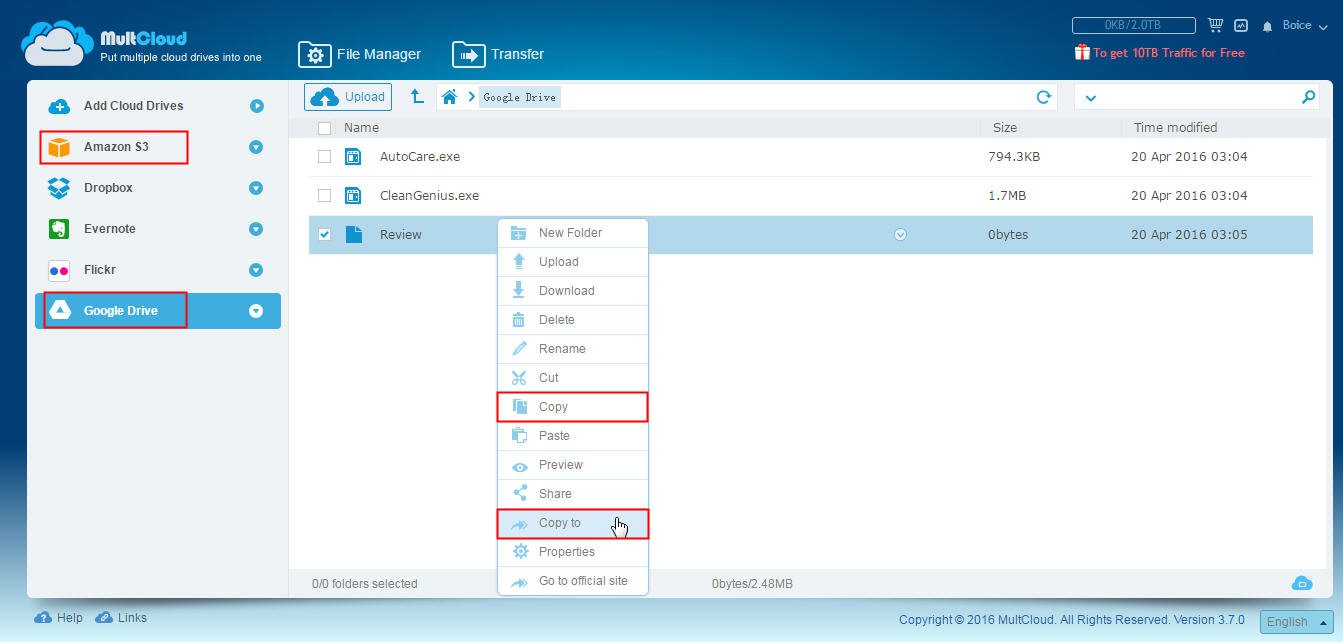The height and width of the screenshot is (643, 1343).
Task: Sort by the Time modified column
Action: point(1175,128)
